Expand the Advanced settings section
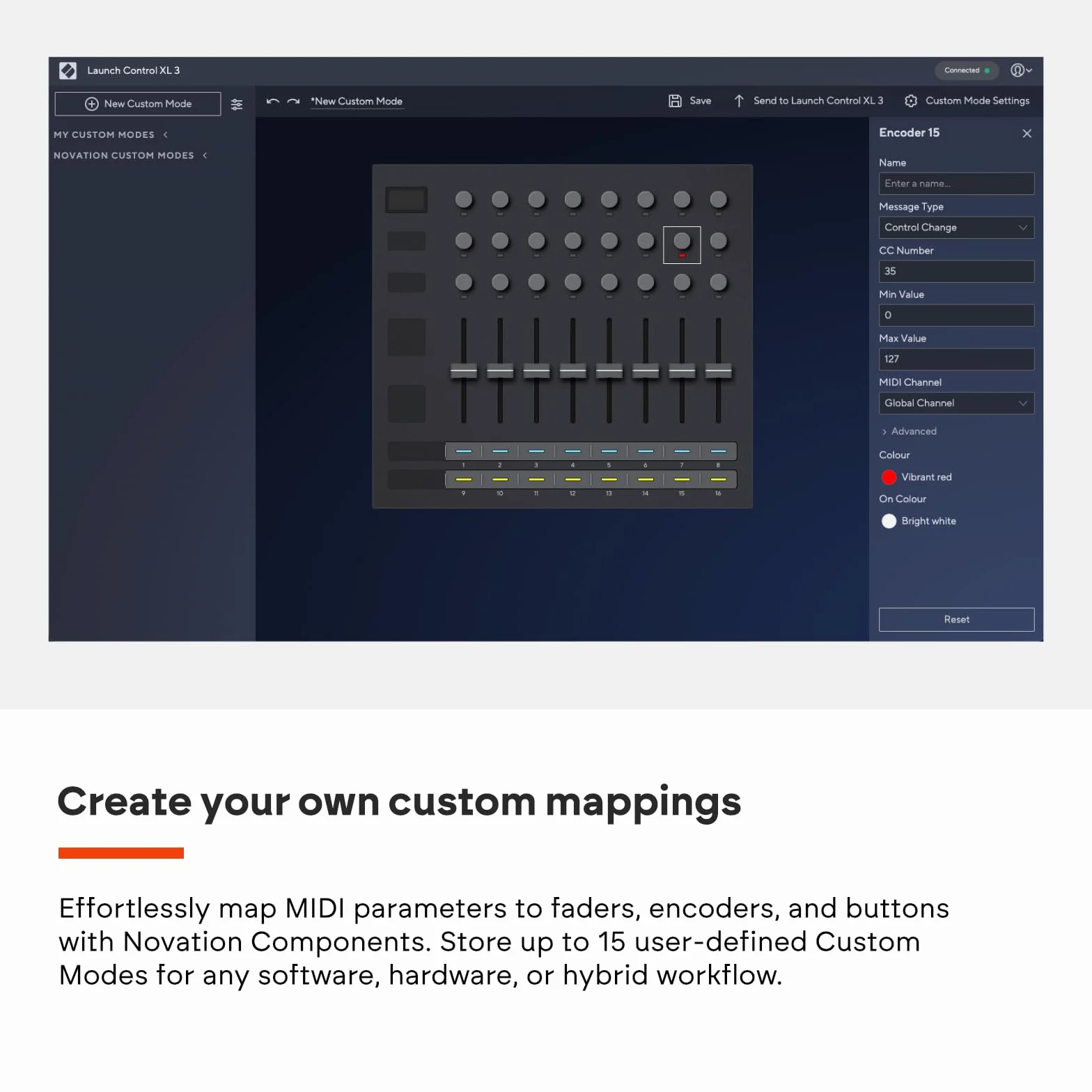The width and height of the screenshot is (1092, 1092). (910, 432)
